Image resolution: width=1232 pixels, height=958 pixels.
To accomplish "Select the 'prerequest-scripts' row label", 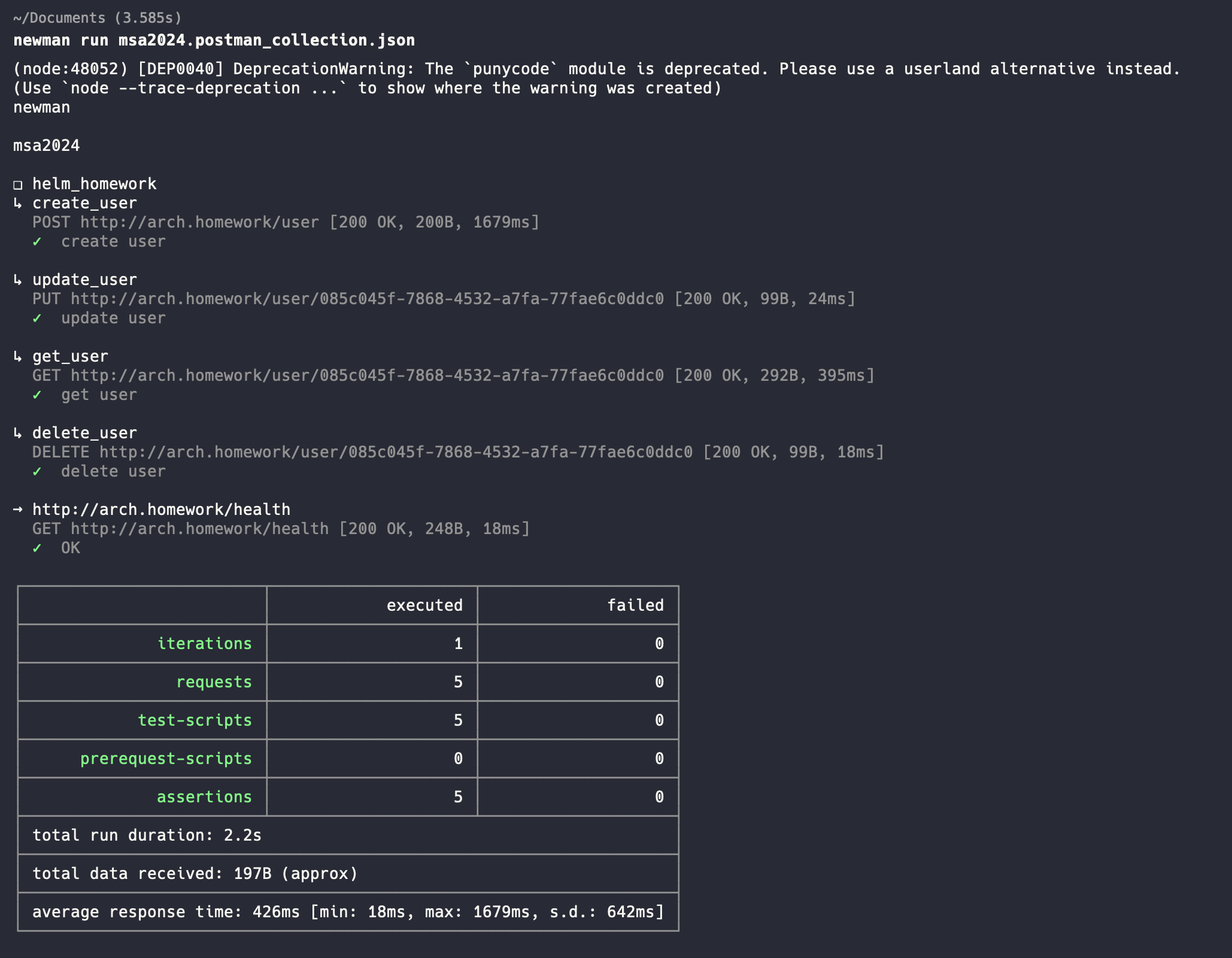I will [166, 759].
